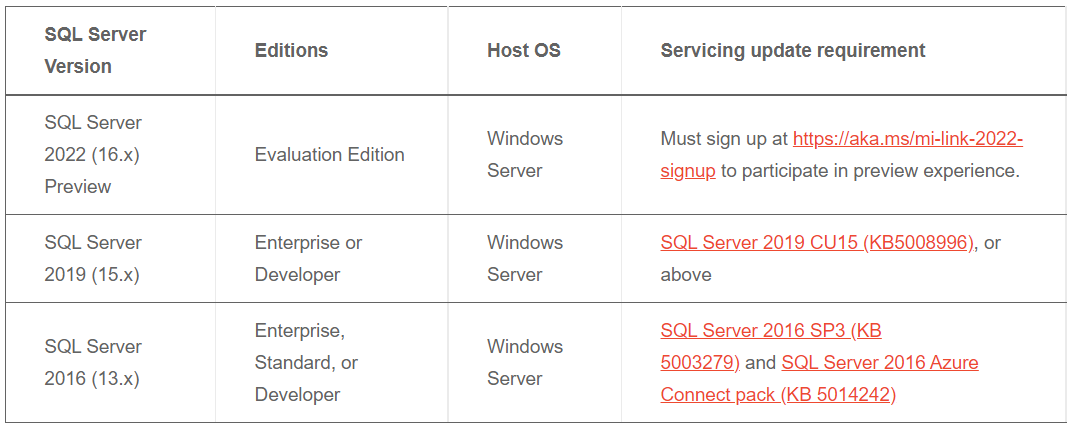Click the SQL Server 2019 (15.x) cell
Screen dimensions: 1076x423
pyautogui.click(x=93, y=259)
